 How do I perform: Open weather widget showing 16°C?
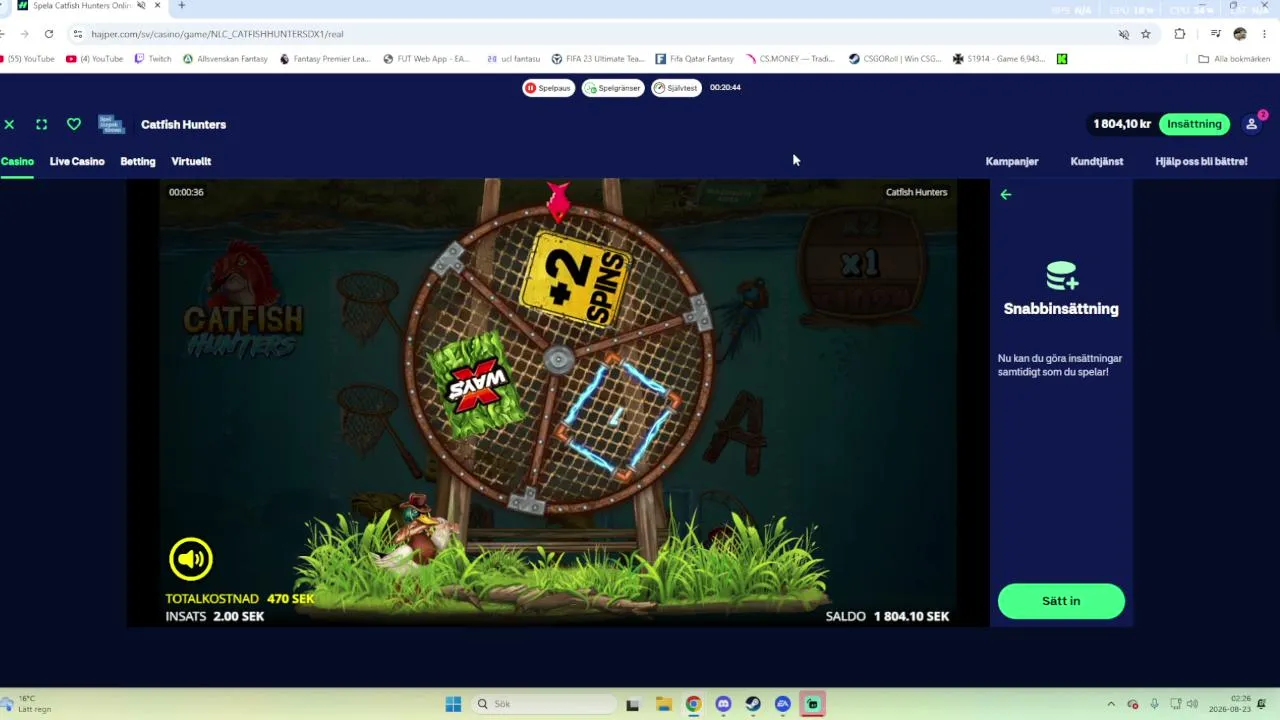tap(28, 704)
